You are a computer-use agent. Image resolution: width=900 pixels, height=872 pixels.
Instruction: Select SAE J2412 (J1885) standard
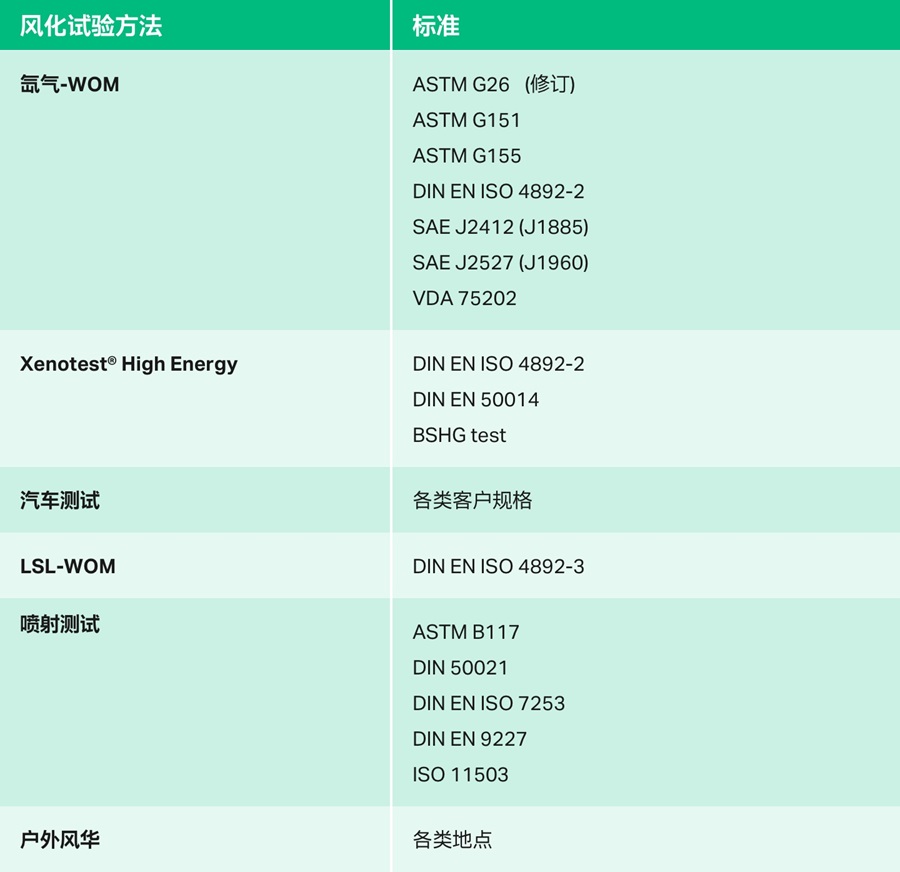pyautogui.click(x=500, y=227)
